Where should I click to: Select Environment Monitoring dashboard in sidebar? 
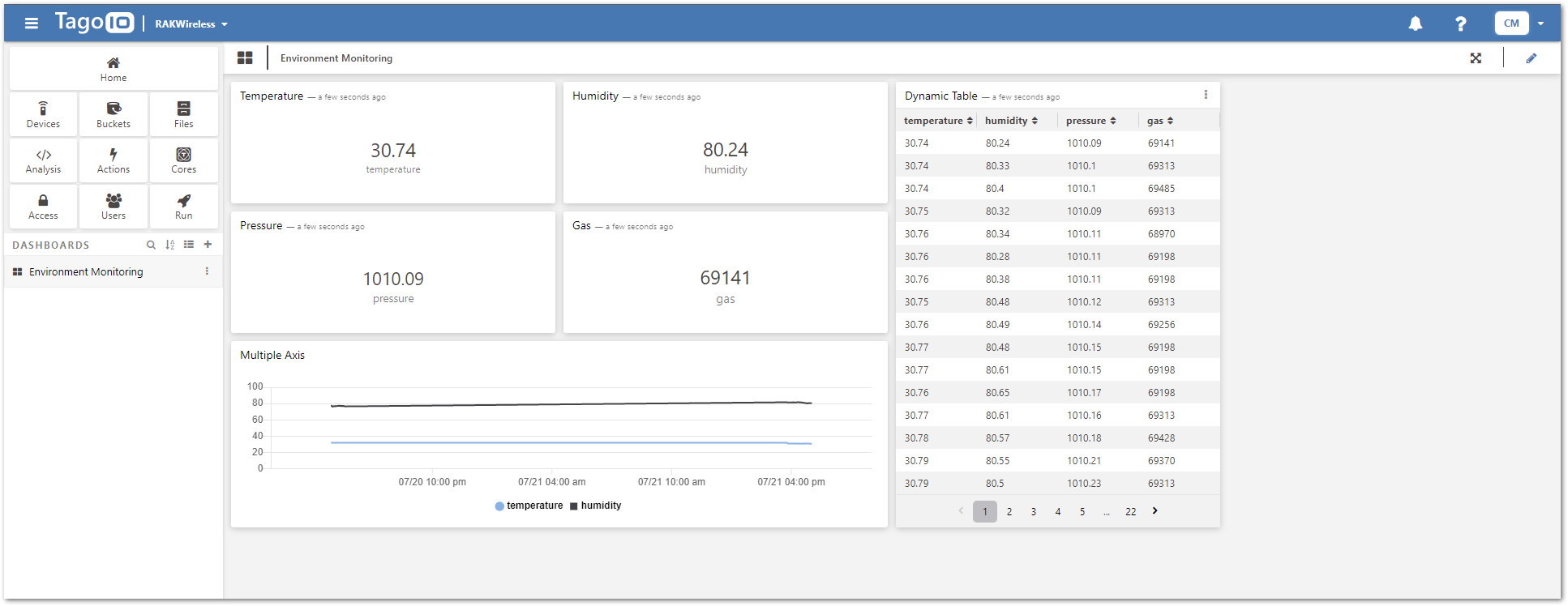(x=86, y=272)
